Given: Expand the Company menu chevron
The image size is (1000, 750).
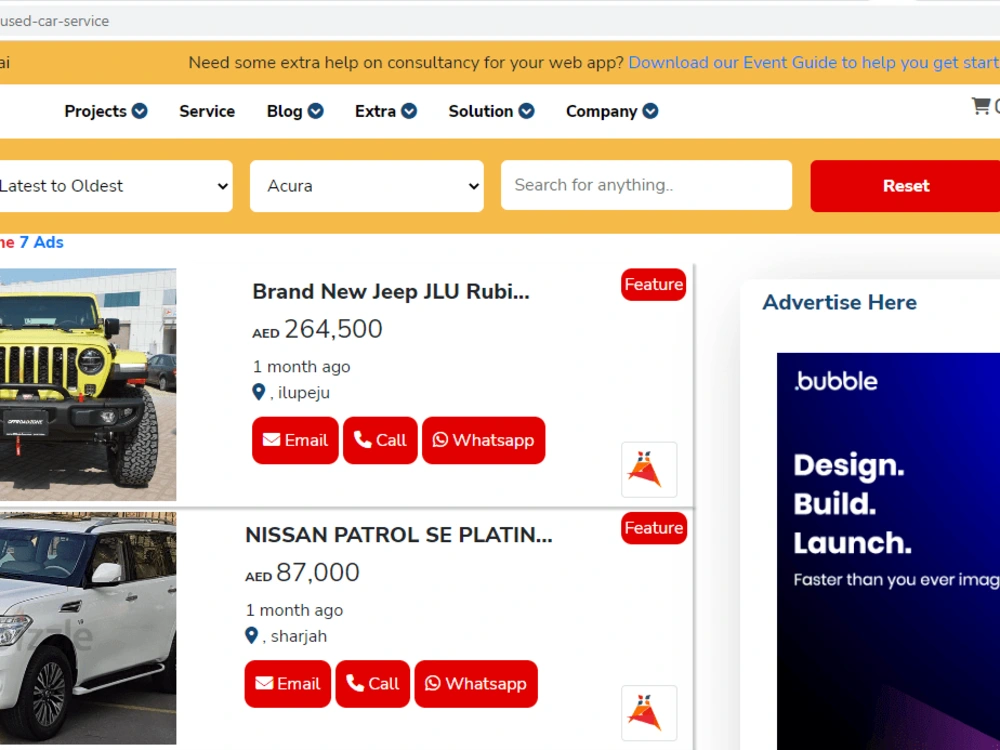Looking at the screenshot, I should pyautogui.click(x=650, y=111).
